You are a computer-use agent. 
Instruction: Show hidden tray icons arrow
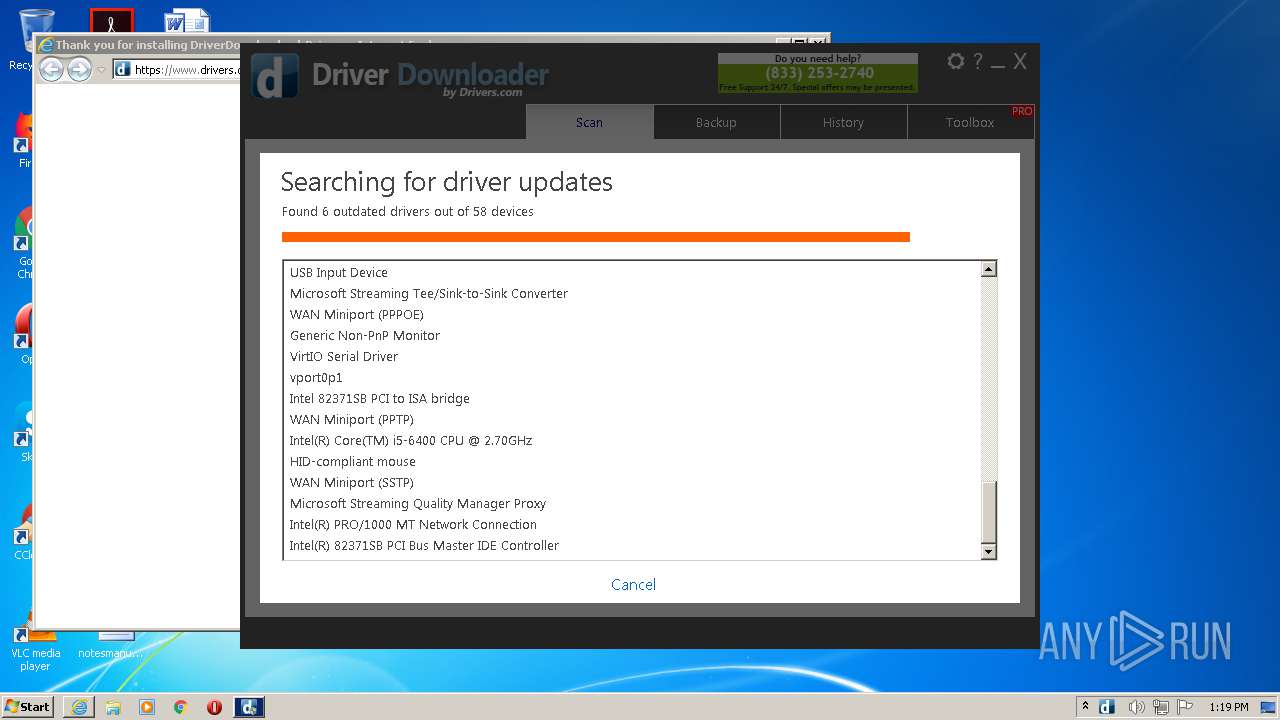(1085, 707)
